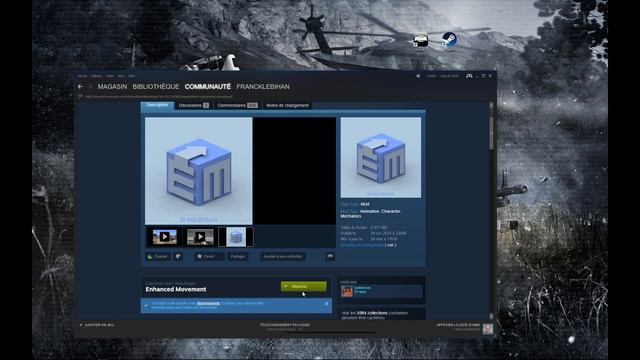Screen dimensions: 640x360
Task: Select the EM cube image thumbnail
Action: tap(236, 237)
